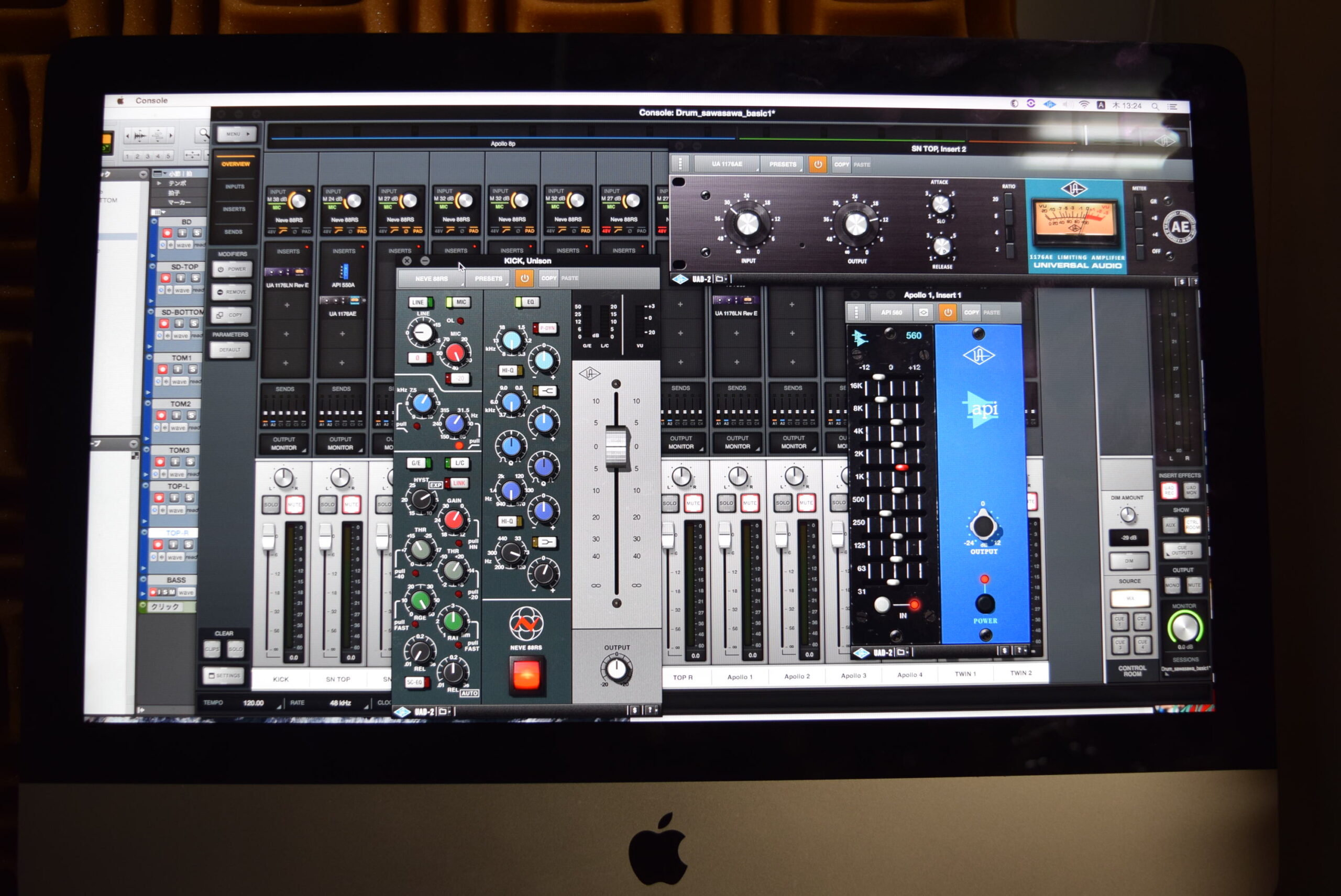Click the API 560 1K band slider
1341x896 pixels.
point(902,468)
